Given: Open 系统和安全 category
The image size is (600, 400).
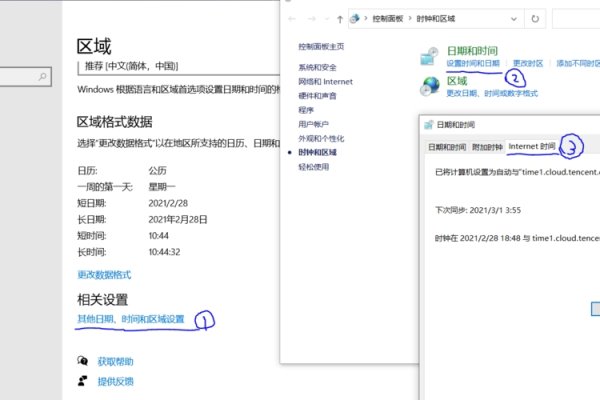Looking at the screenshot, I should [317, 67].
